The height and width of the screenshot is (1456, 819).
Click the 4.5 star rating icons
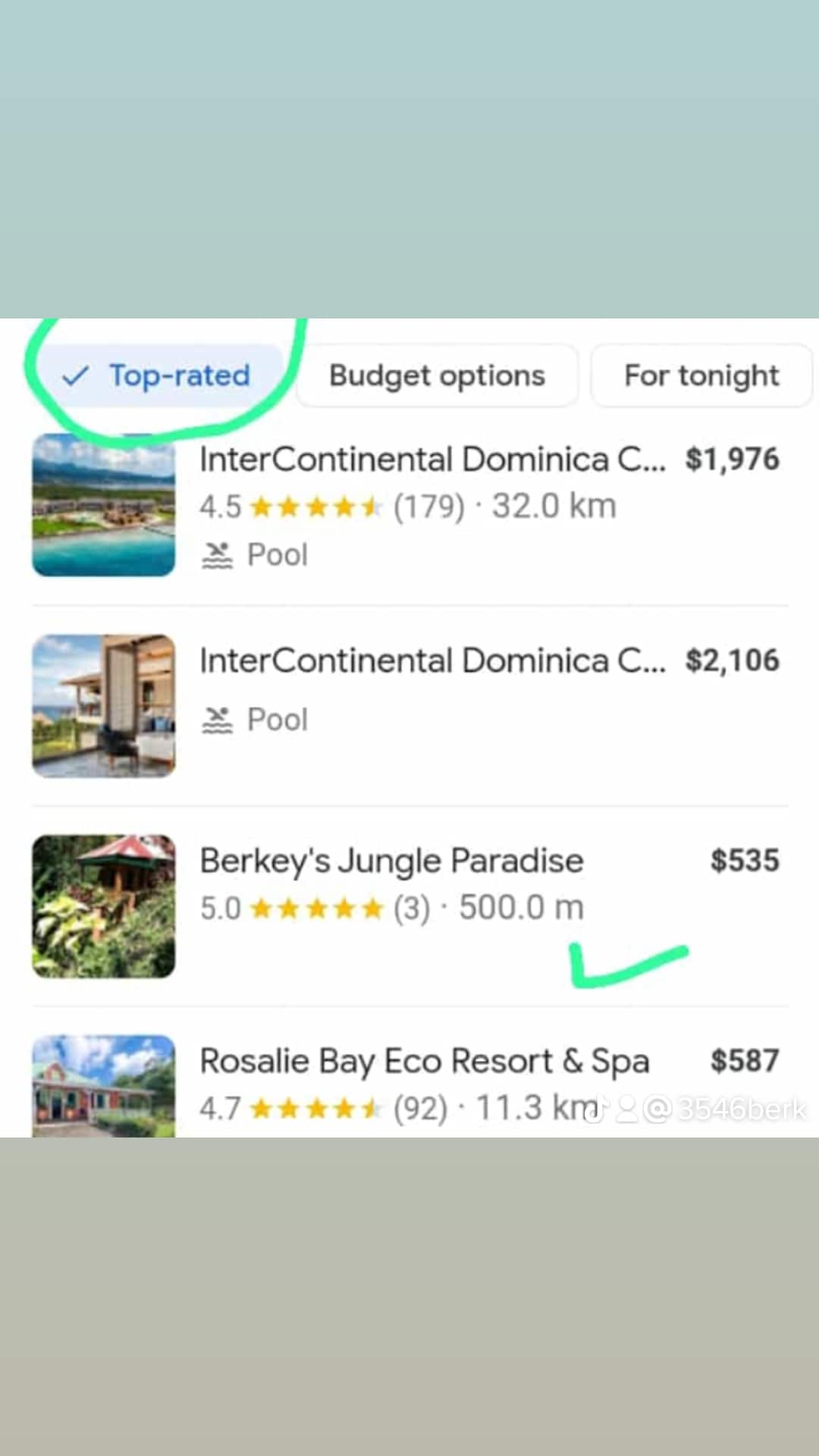click(315, 507)
